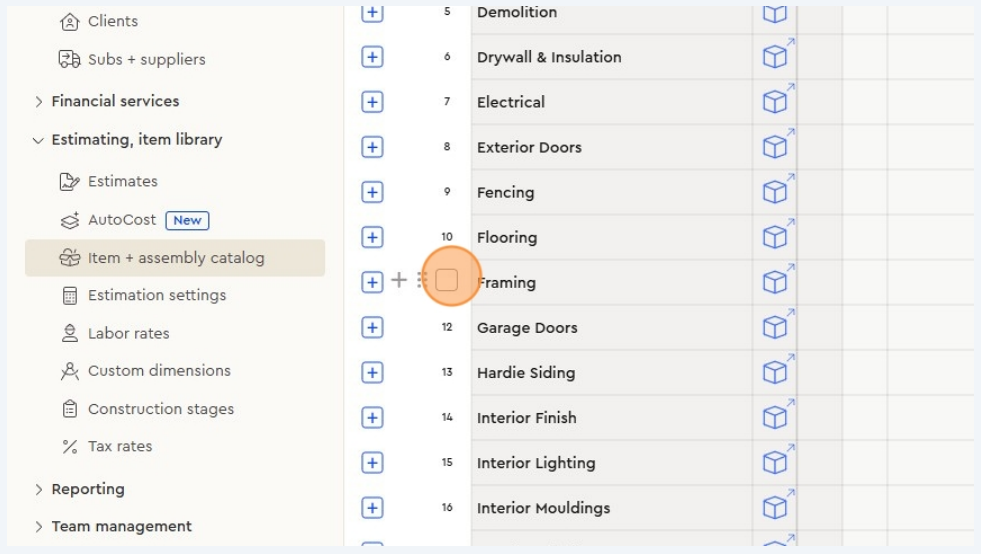Expand the Interior Finish row
The image size is (981, 554).
pos(372,417)
